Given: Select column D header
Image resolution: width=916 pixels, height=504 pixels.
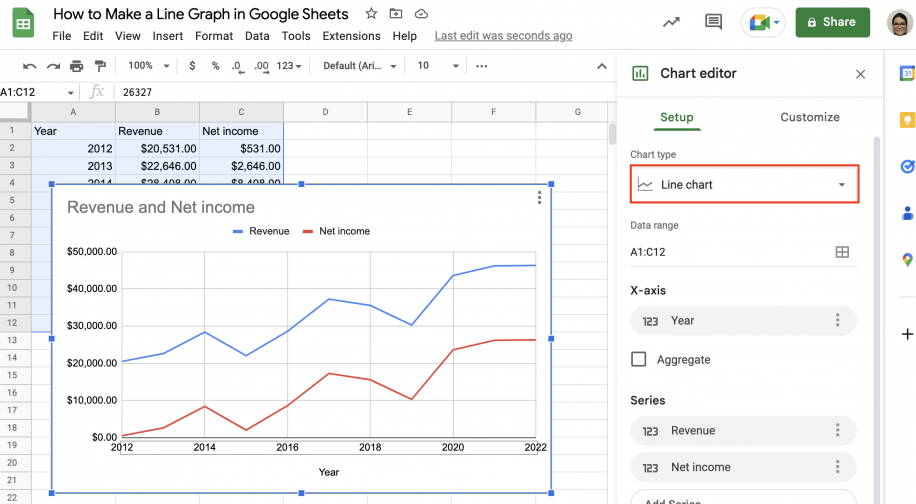Looking at the screenshot, I should coord(325,112).
